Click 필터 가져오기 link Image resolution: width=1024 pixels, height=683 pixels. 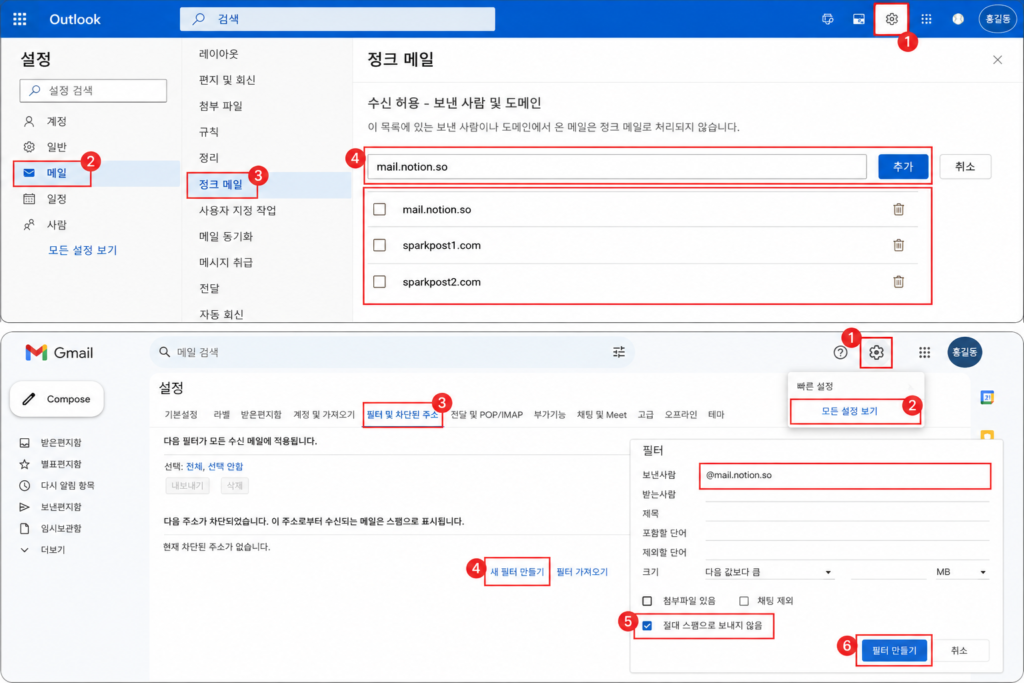tap(582, 572)
